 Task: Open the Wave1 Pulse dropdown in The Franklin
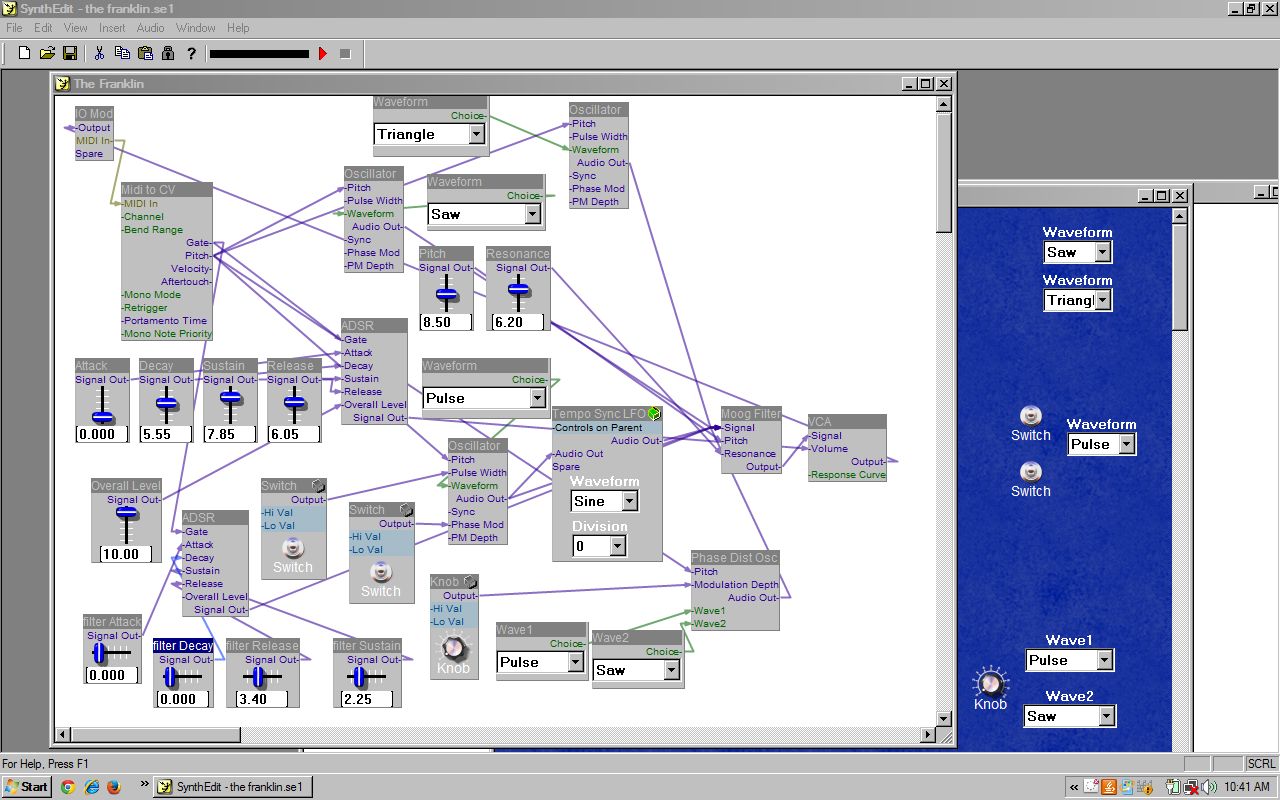click(576, 662)
